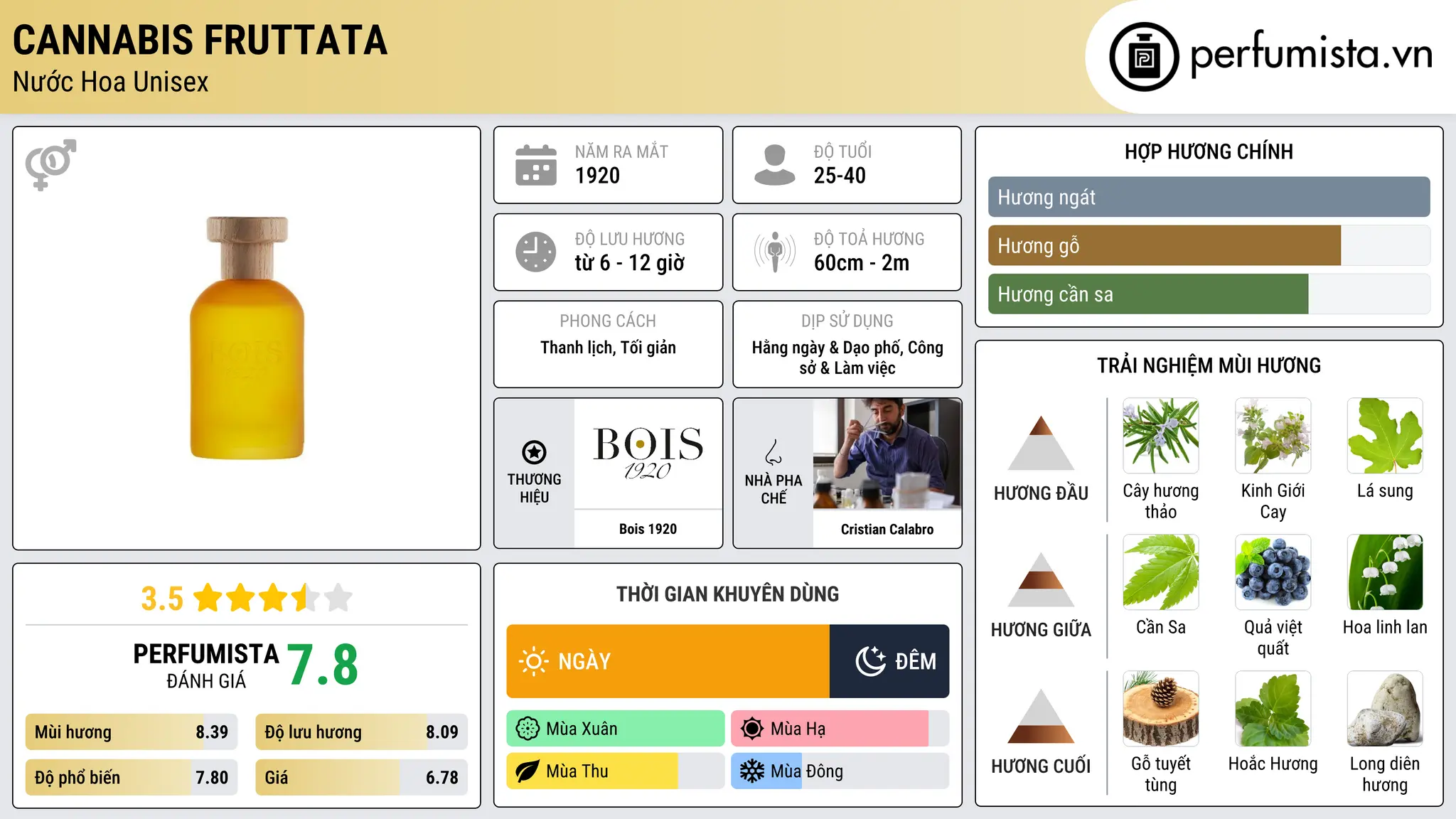The width and height of the screenshot is (1456, 819).
Task: Click the Ngày daytime usage bar
Action: pyautogui.click(x=668, y=661)
